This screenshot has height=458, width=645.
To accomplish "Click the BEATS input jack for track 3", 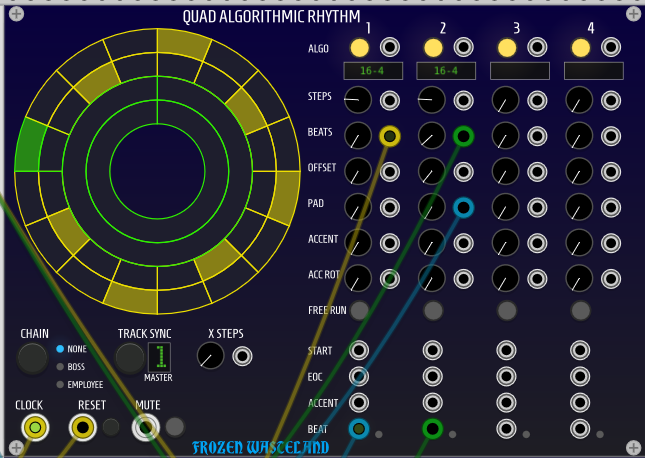I will click(537, 136).
